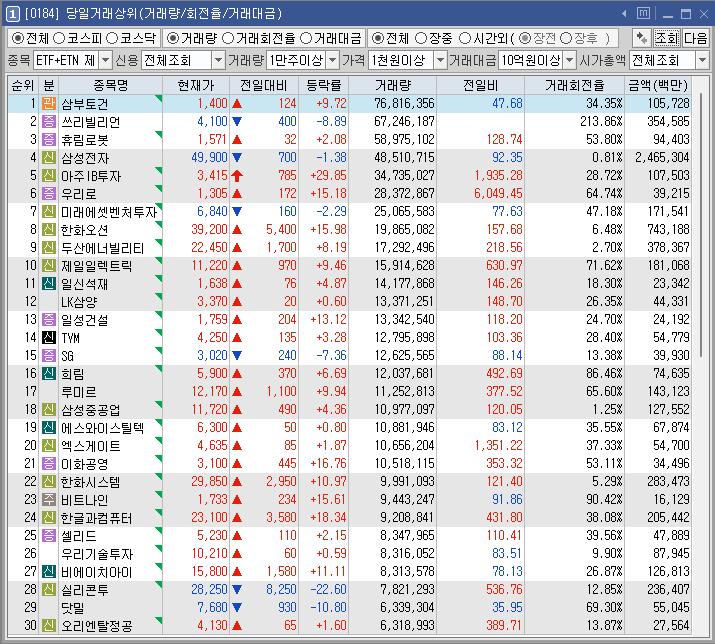
Task: Click 쓰리빌리언 turnover 213.86%
Action: coord(601,122)
